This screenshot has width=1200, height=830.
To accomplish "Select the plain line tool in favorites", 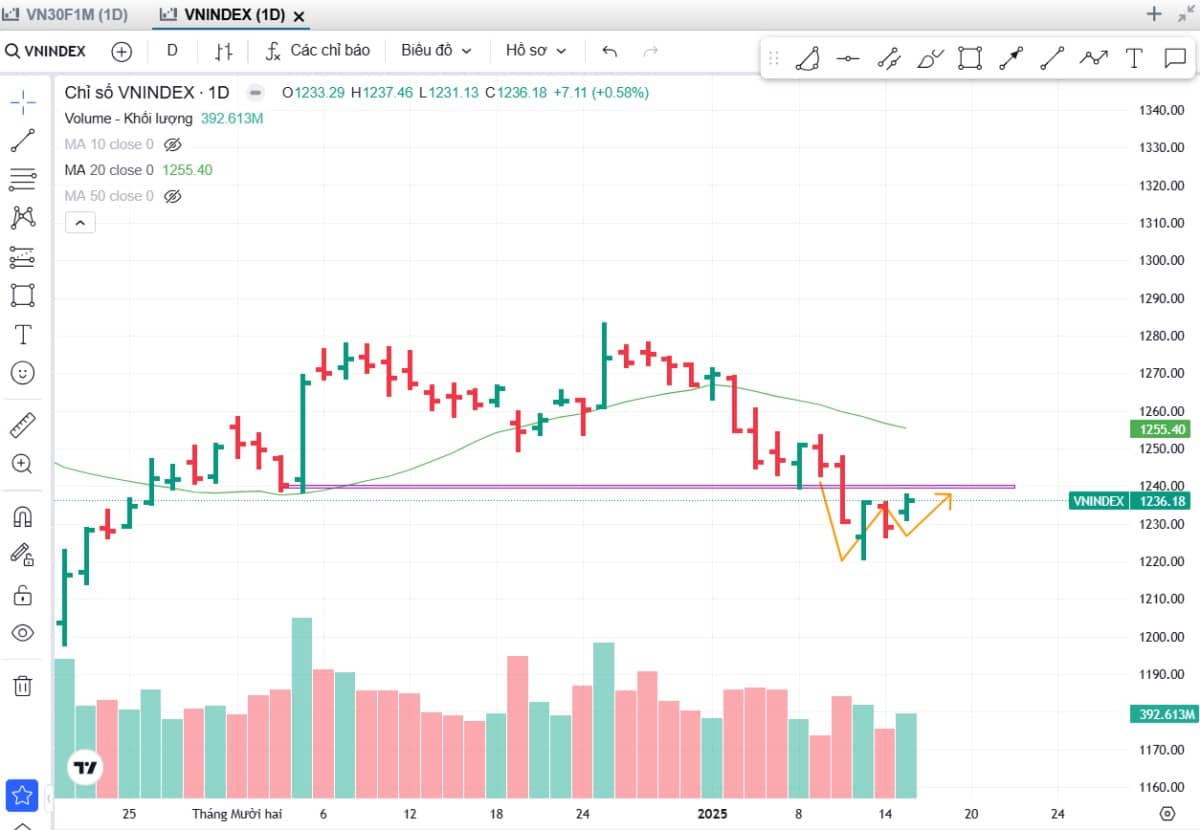I will coord(1051,59).
